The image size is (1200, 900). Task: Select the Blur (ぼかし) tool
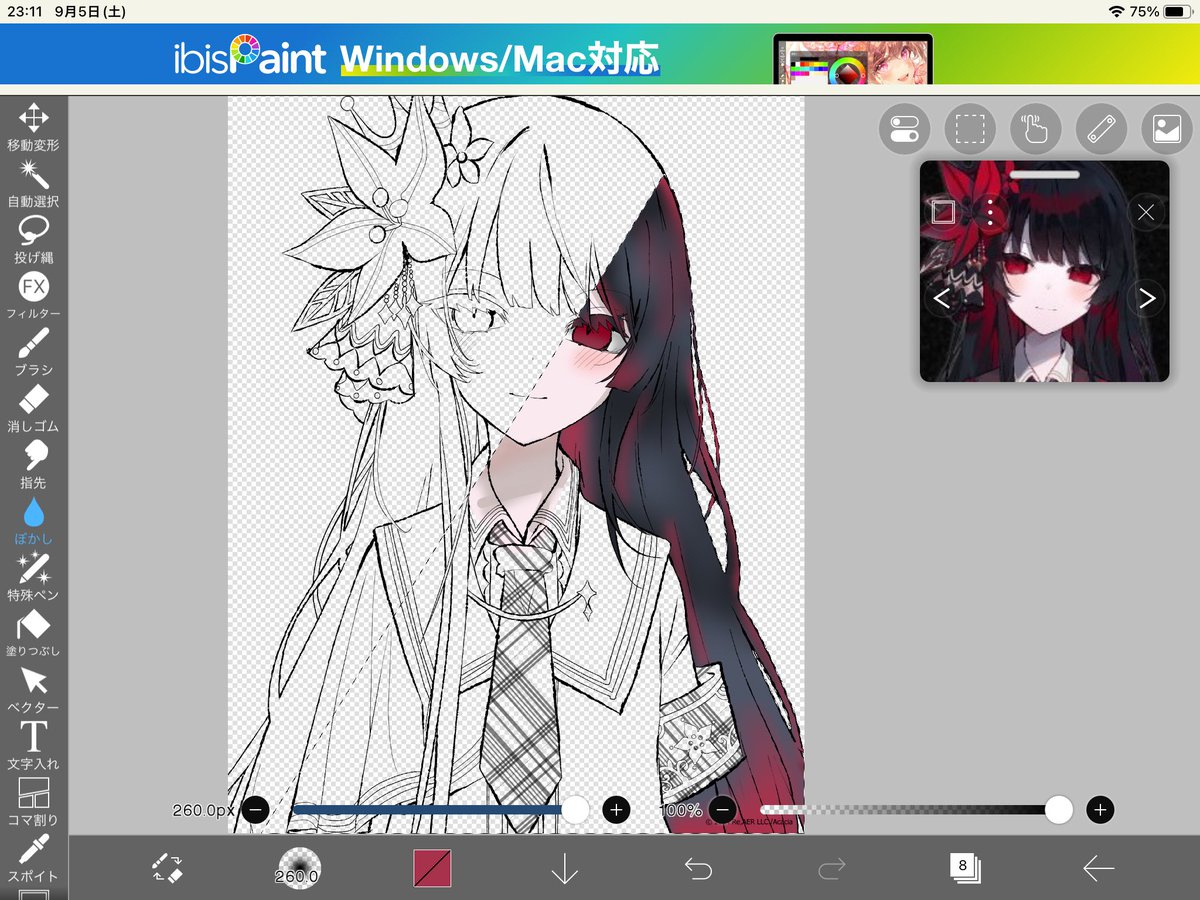click(33, 520)
